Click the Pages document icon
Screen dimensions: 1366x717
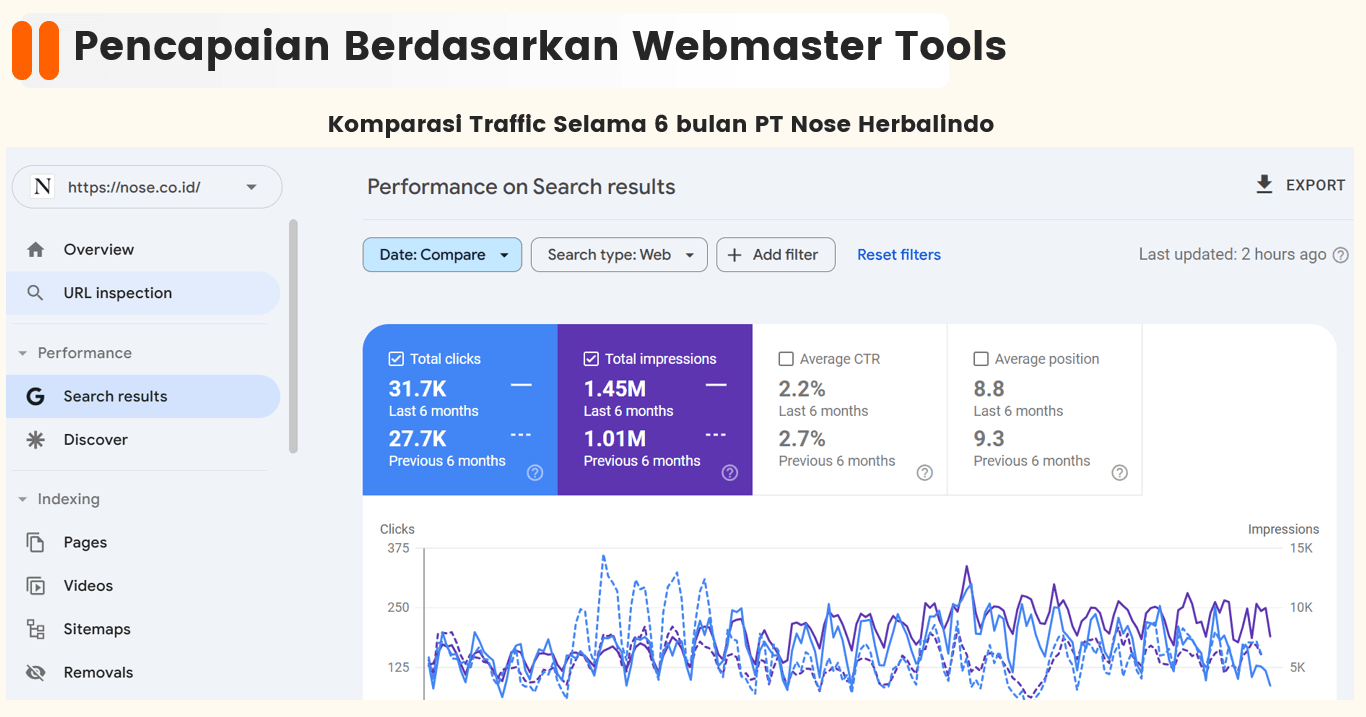point(36,543)
